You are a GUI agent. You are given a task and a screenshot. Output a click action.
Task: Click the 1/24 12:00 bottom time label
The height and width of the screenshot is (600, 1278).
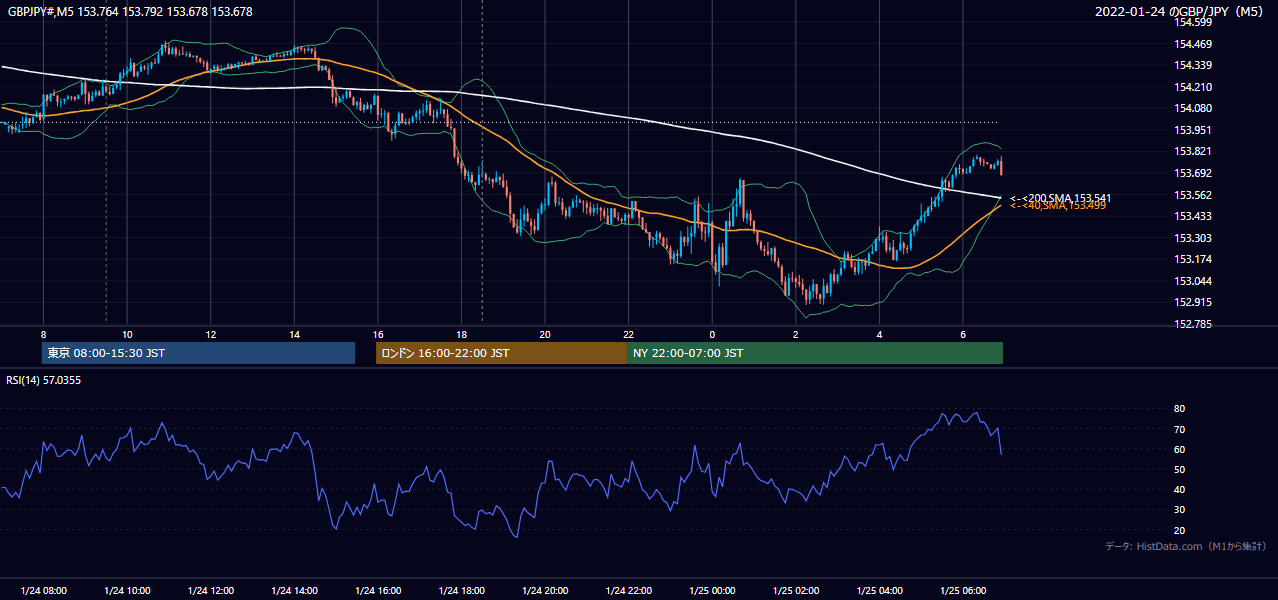(211, 591)
